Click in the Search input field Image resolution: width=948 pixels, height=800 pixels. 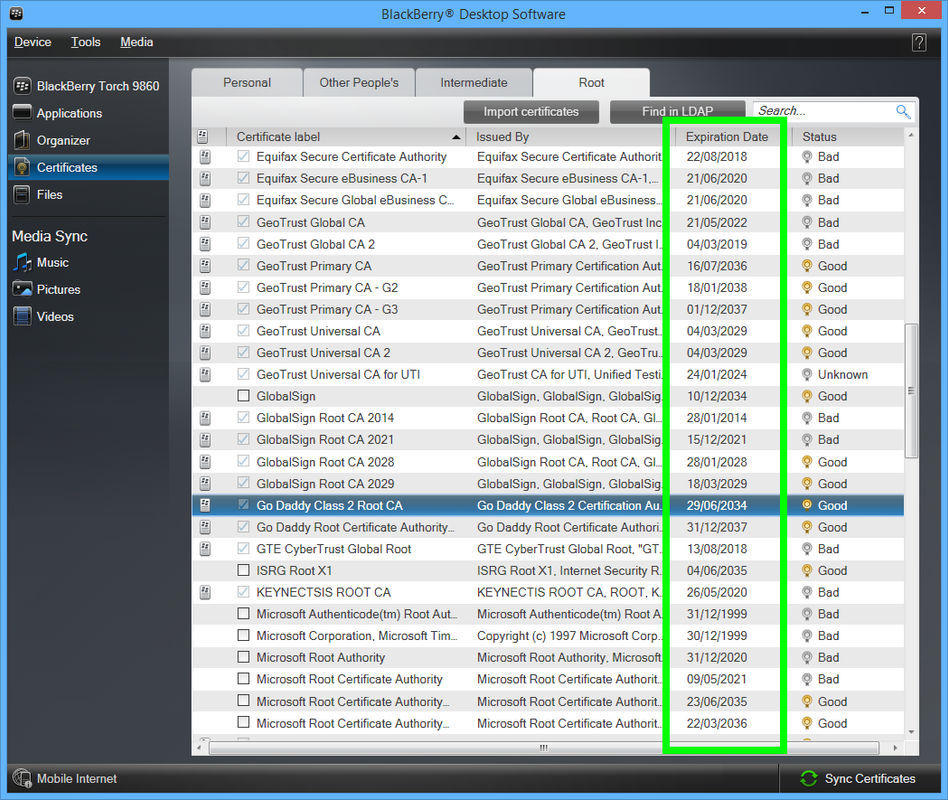(x=823, y=111)
